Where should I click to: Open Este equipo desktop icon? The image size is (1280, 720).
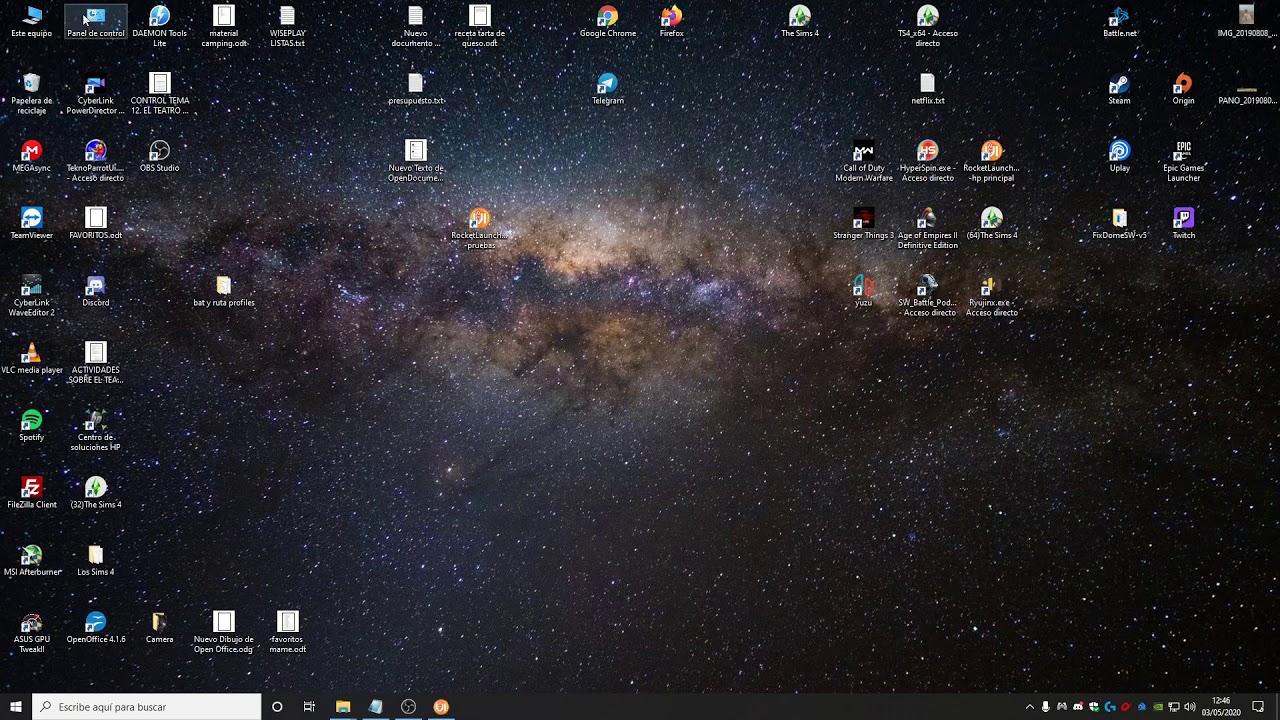(32, 22)
